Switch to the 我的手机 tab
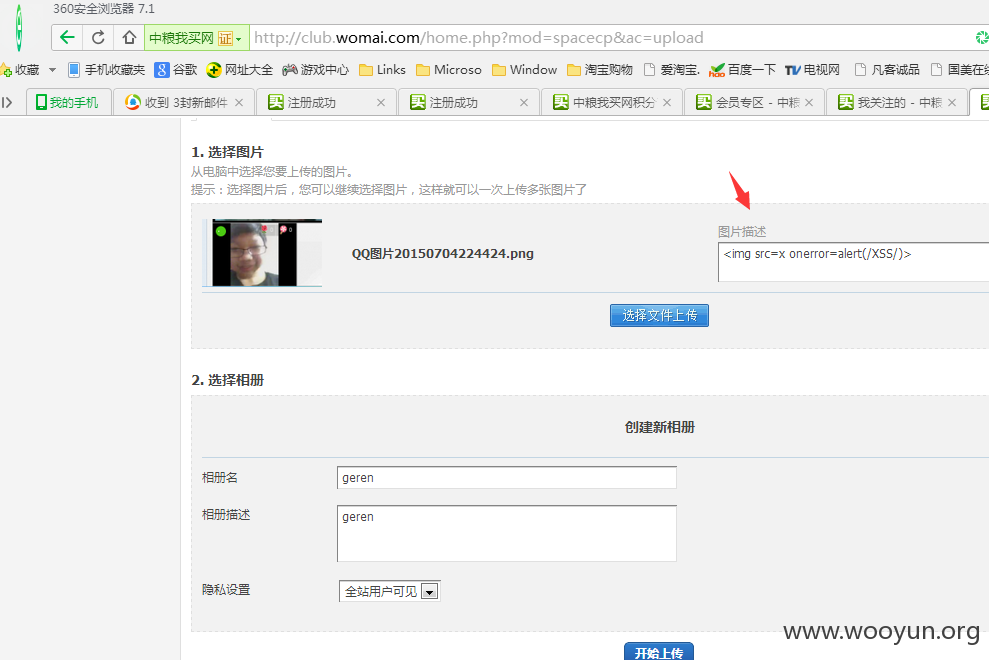The width and height of the screenshot is (989, 660). (69, 102)
